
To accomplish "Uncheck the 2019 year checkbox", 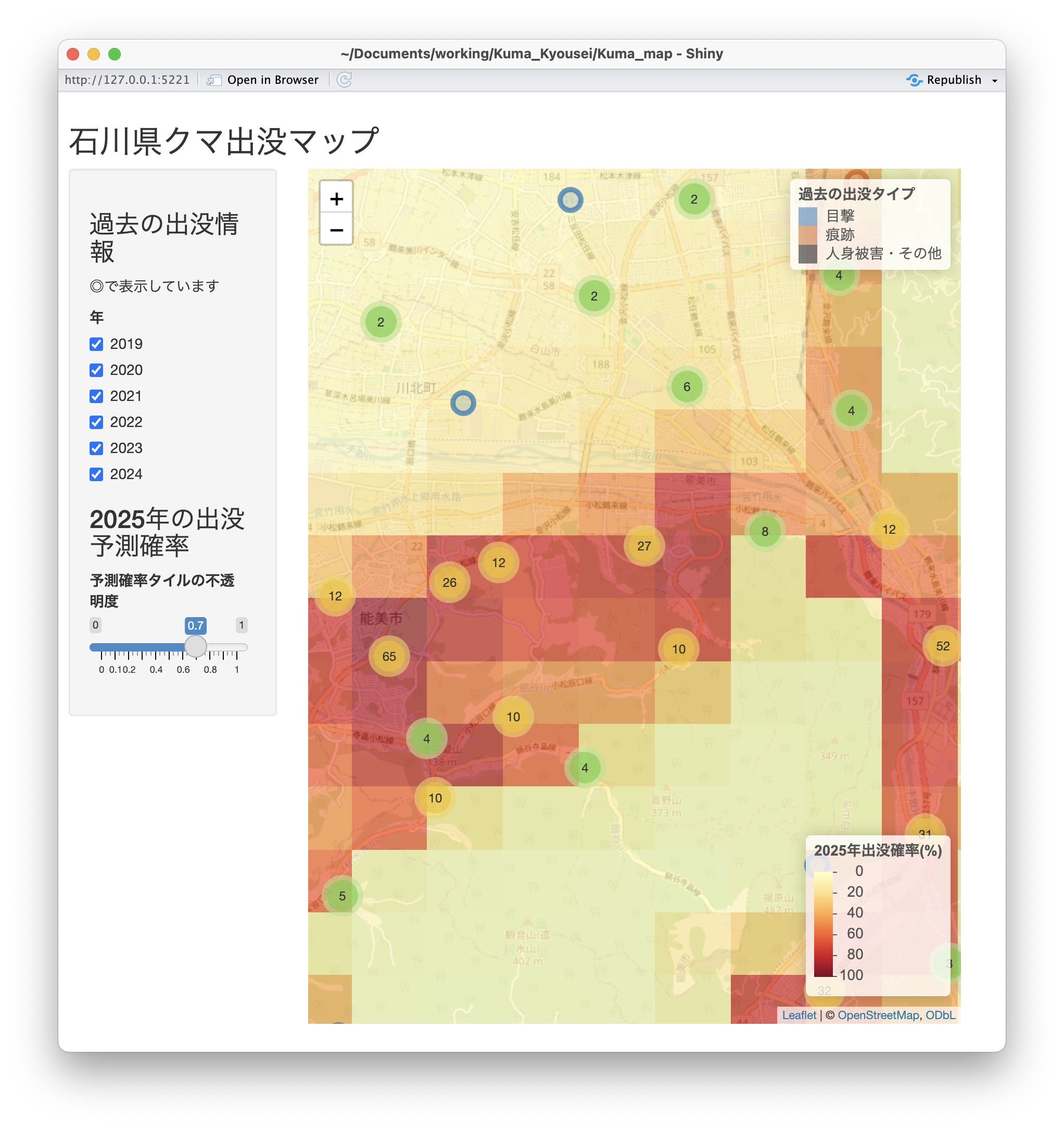I will pos(96,344).
